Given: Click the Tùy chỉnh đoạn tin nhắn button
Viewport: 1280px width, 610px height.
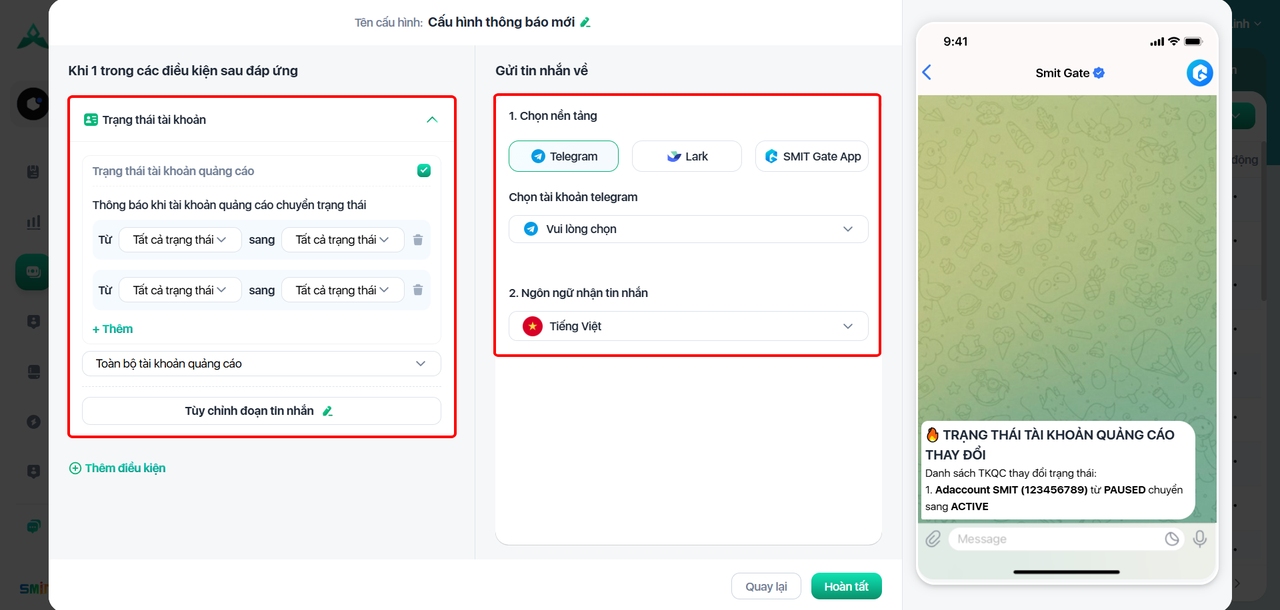Looking at the screenshot, I should [261, 411].
